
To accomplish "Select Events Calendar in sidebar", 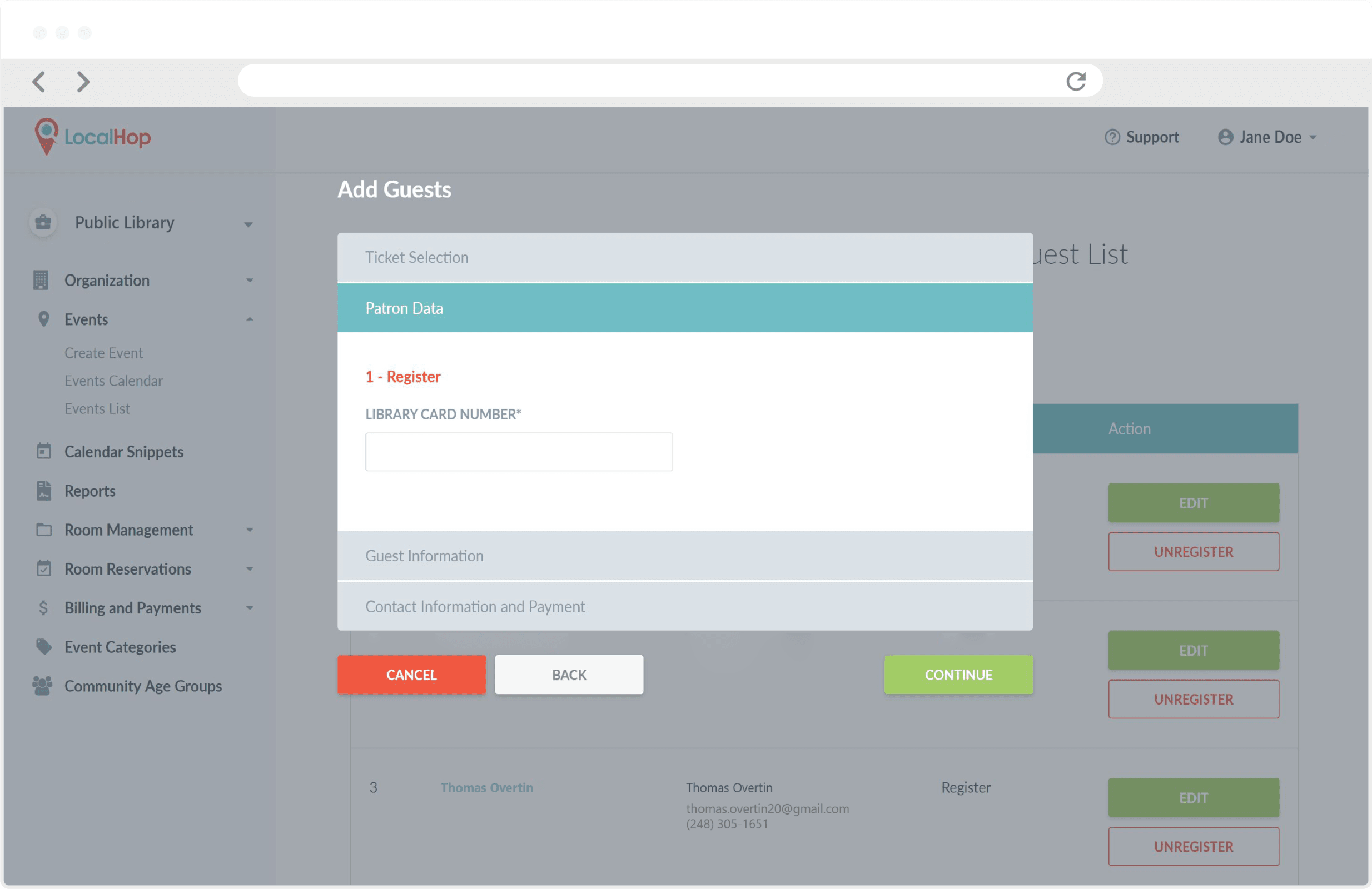I will point(113,381).
